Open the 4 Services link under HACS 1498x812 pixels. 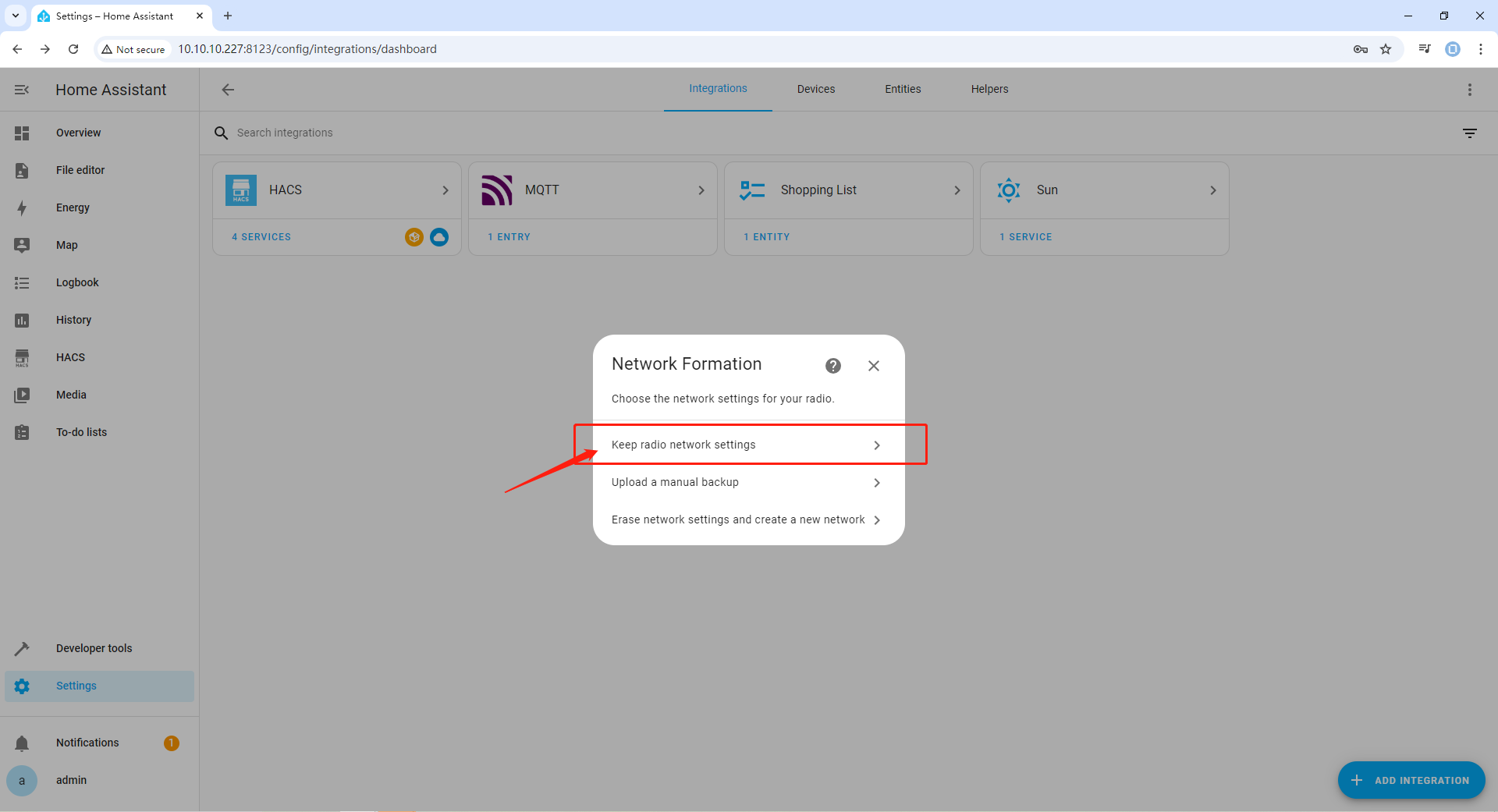[x=261, y=237]
